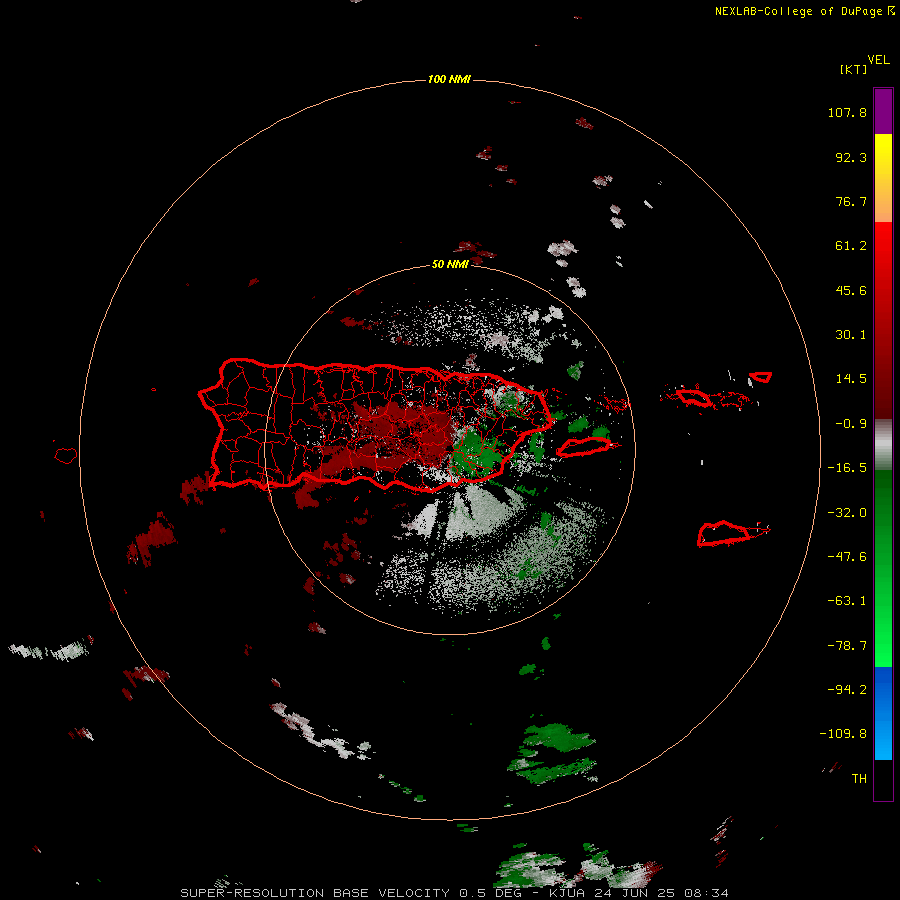The height and width of the screenshot is (900, 900).
Task: Click the -16.5 velocity scale value
Action: [847, 468]
